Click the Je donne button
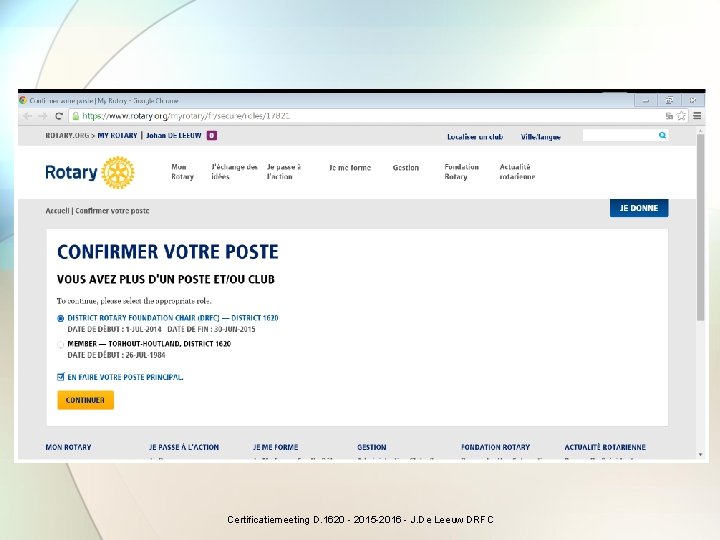This screenshot has height=540, width=720. (639, 208)
